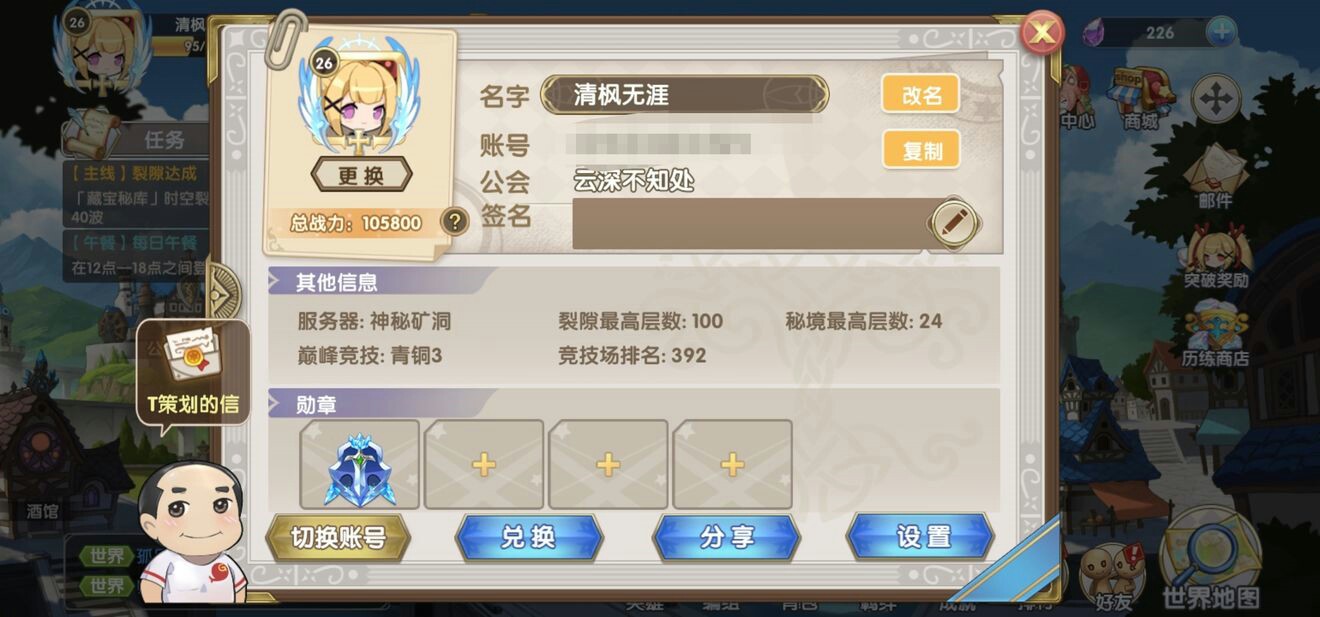
Task: Click the 复制 copy account button
Action: pyautogui.click(x=921, y=150)
